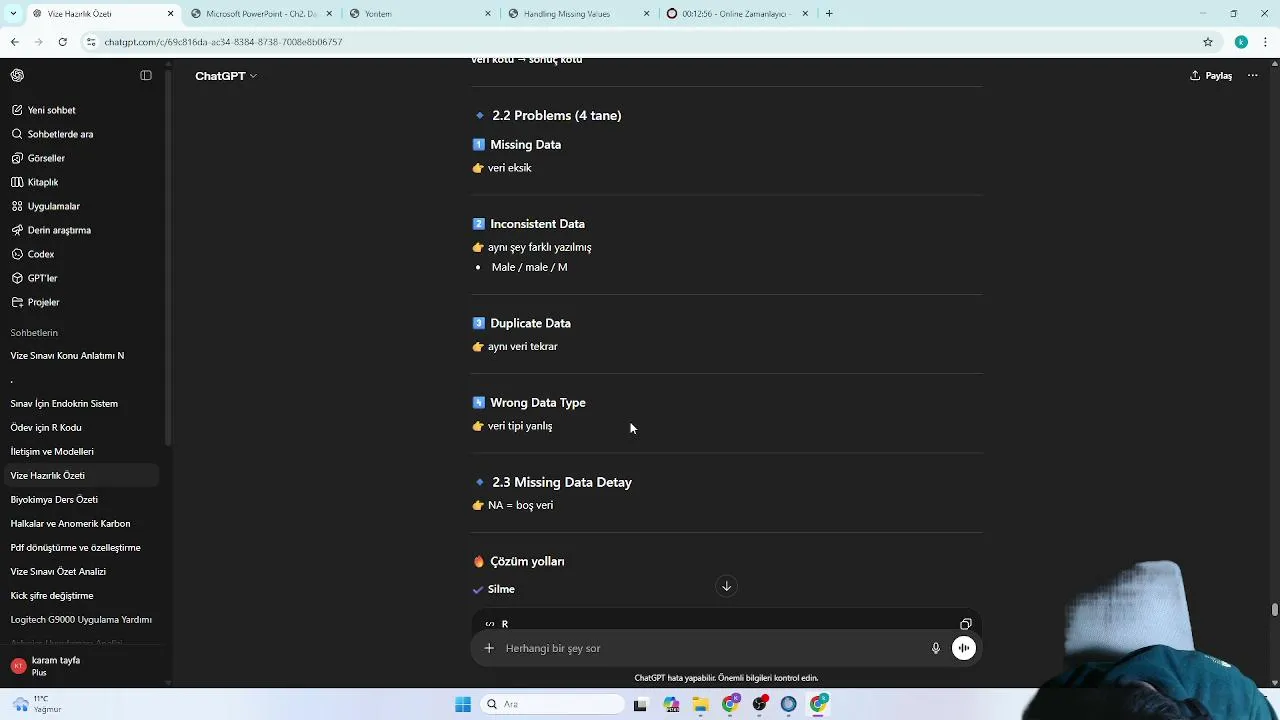Viewport: 1280px width, 720px height.
Task: Collapse the sidebar with panel icon
Action: pyautogui.click(x=146, y=75)
